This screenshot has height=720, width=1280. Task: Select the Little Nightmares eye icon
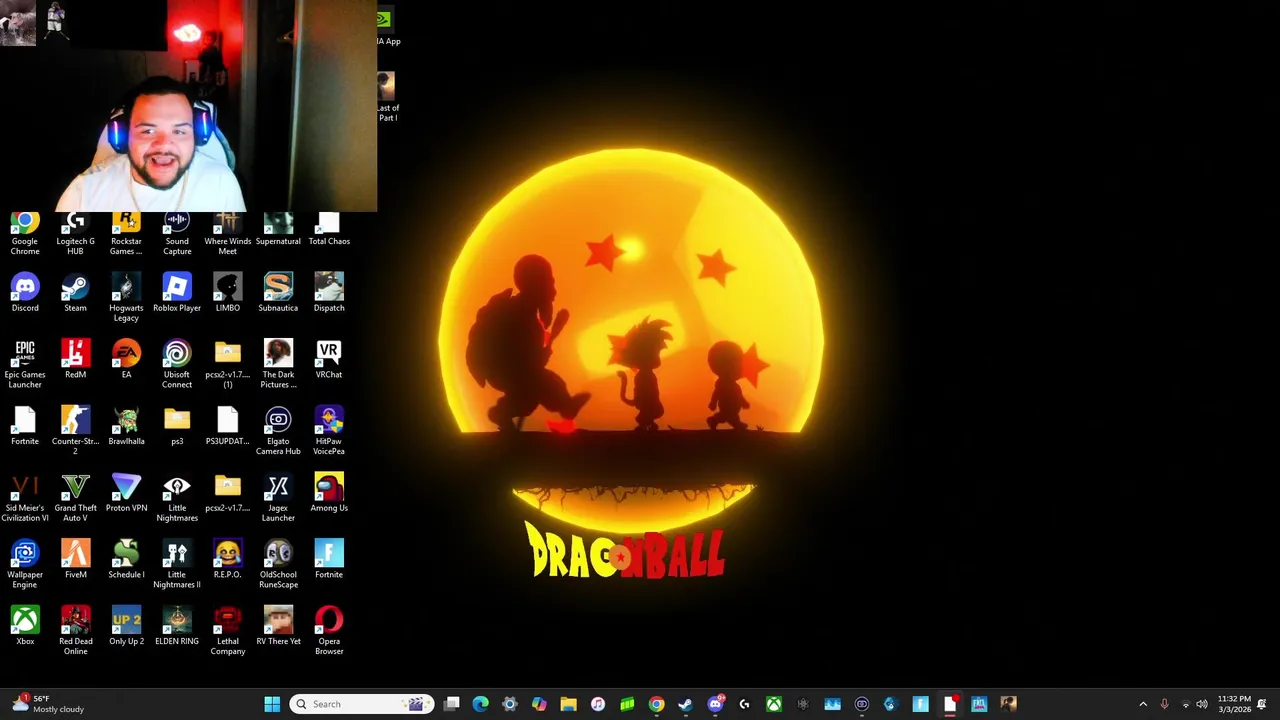(x=177, y=498)
